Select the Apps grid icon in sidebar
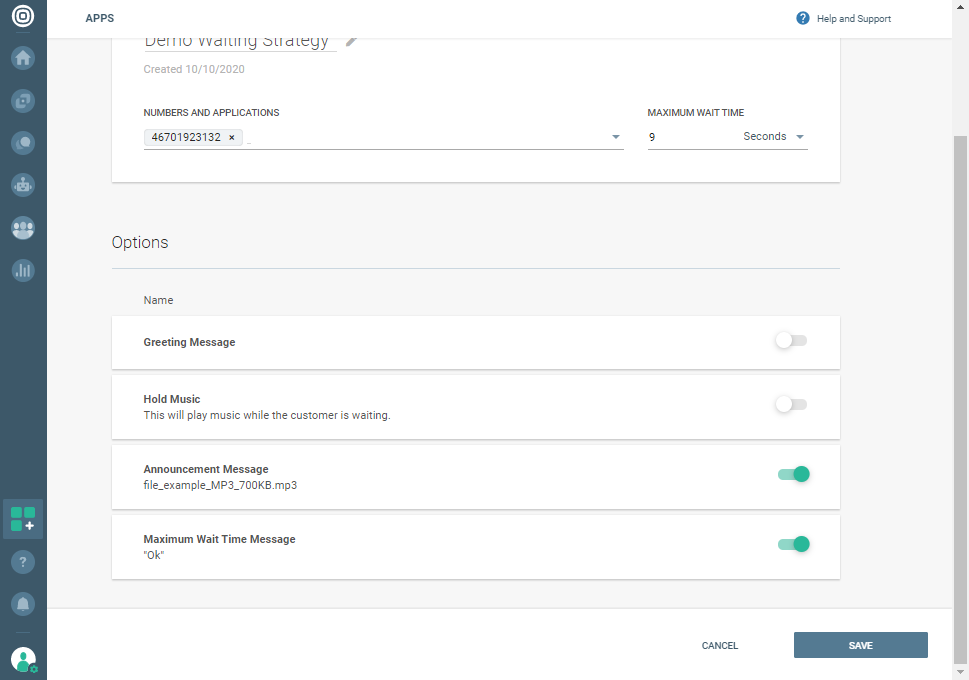This screenshot has height=680, width=969. pyautogui.click(x=23, y=519)
